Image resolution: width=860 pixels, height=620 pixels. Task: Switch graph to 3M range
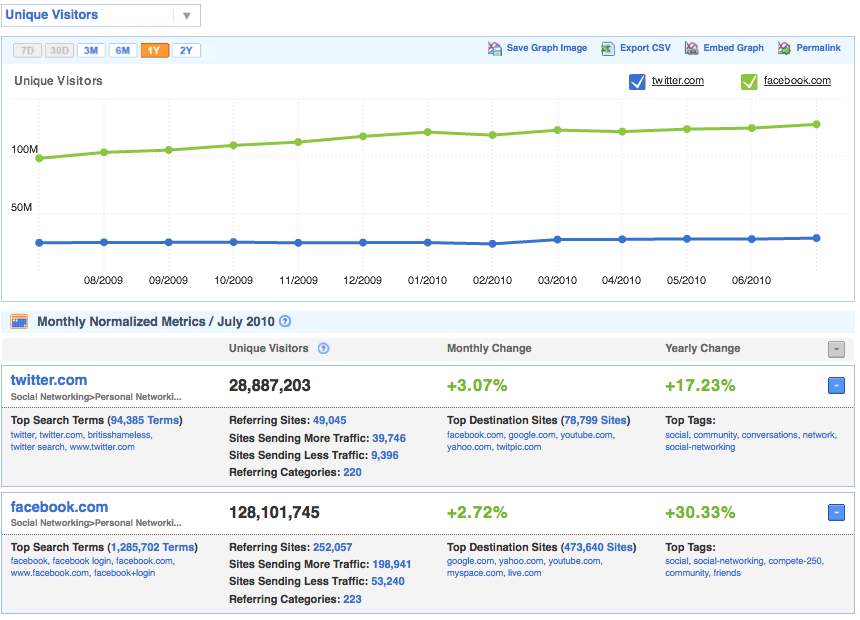pos(91,51)
